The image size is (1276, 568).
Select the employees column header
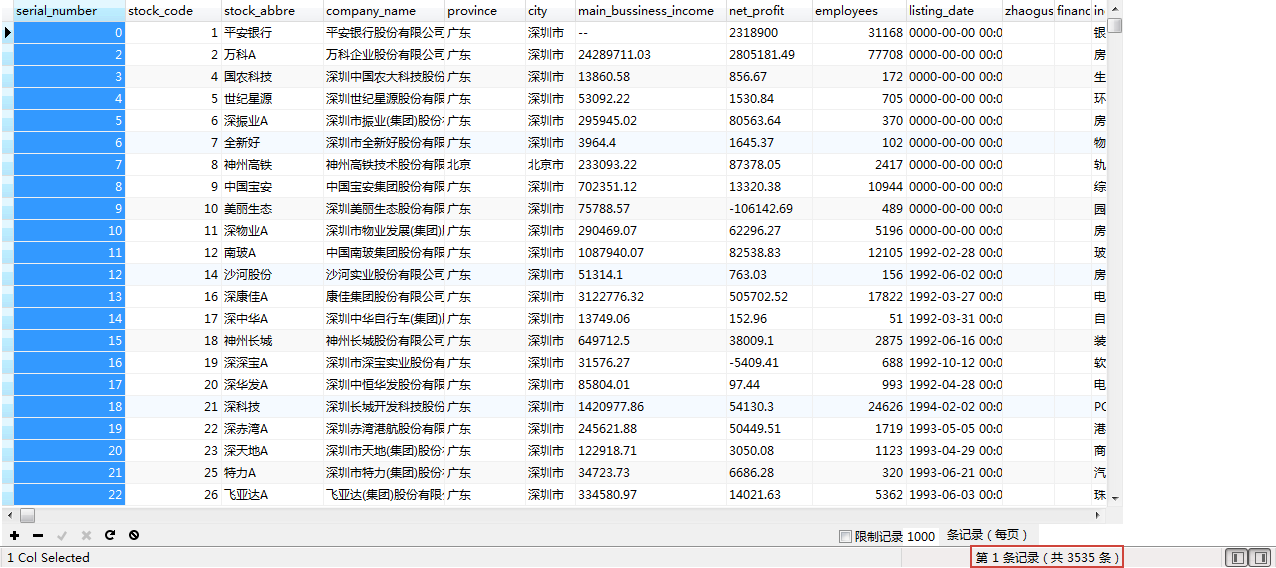[859, 11]
